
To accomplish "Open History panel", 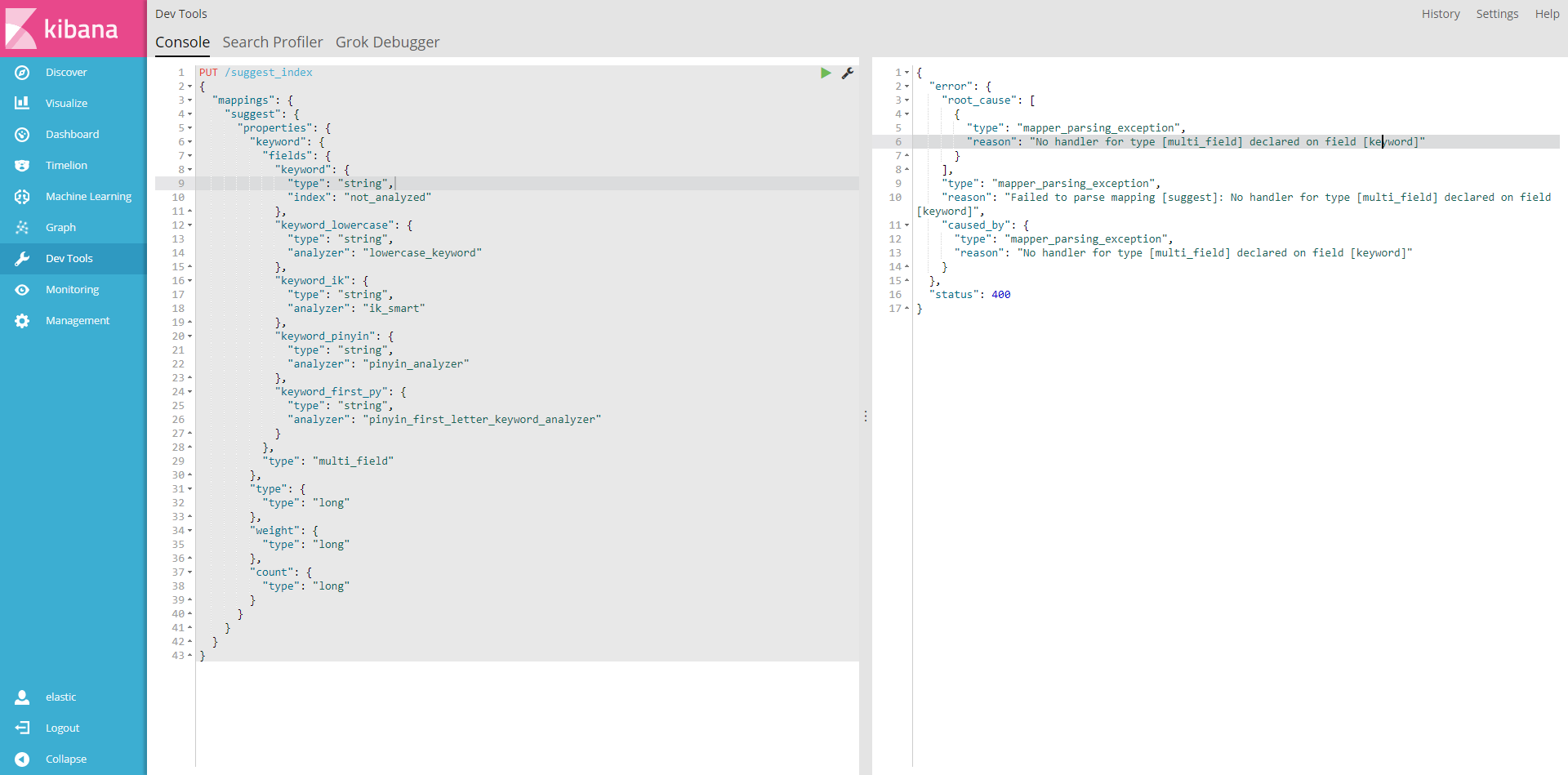I will point(1441,14).
